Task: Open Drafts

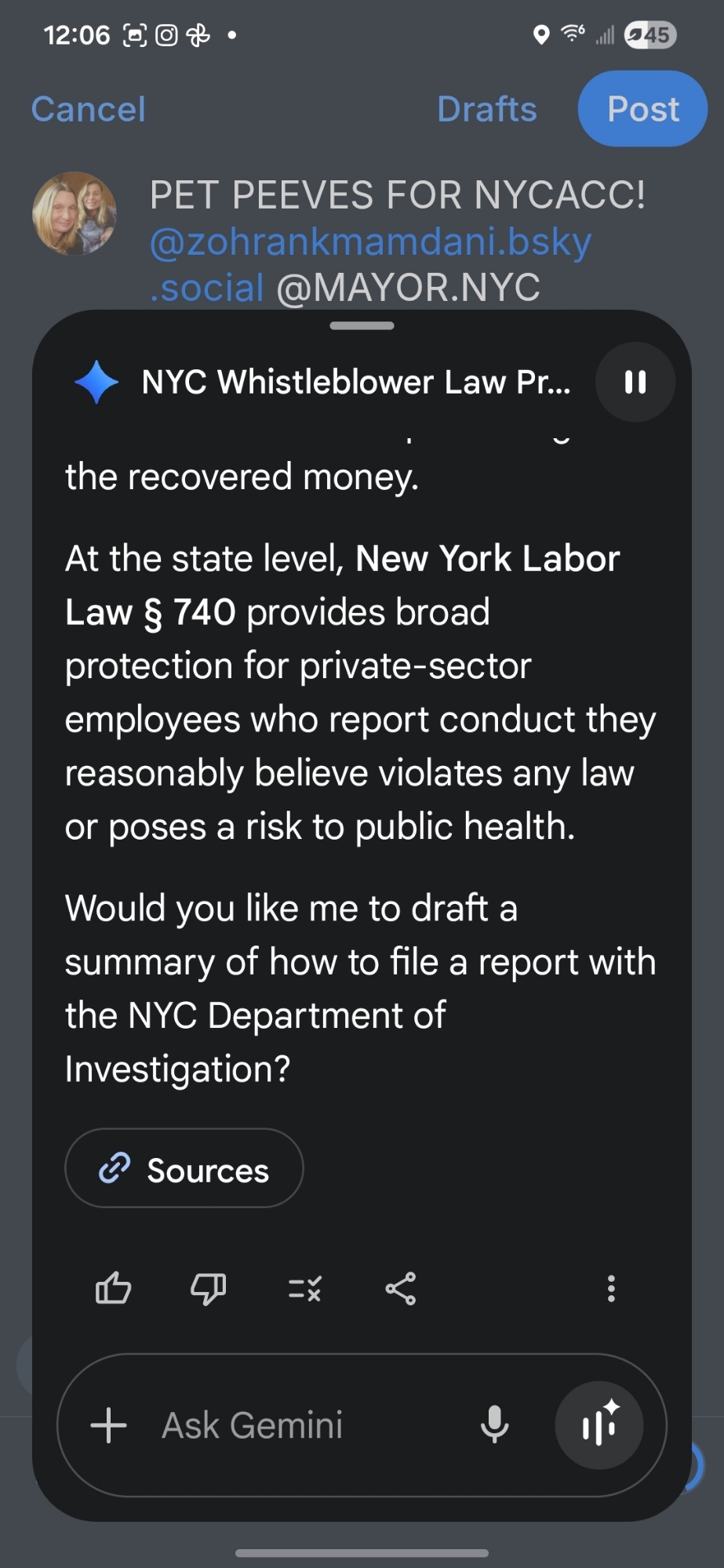Action: (486, 109)
